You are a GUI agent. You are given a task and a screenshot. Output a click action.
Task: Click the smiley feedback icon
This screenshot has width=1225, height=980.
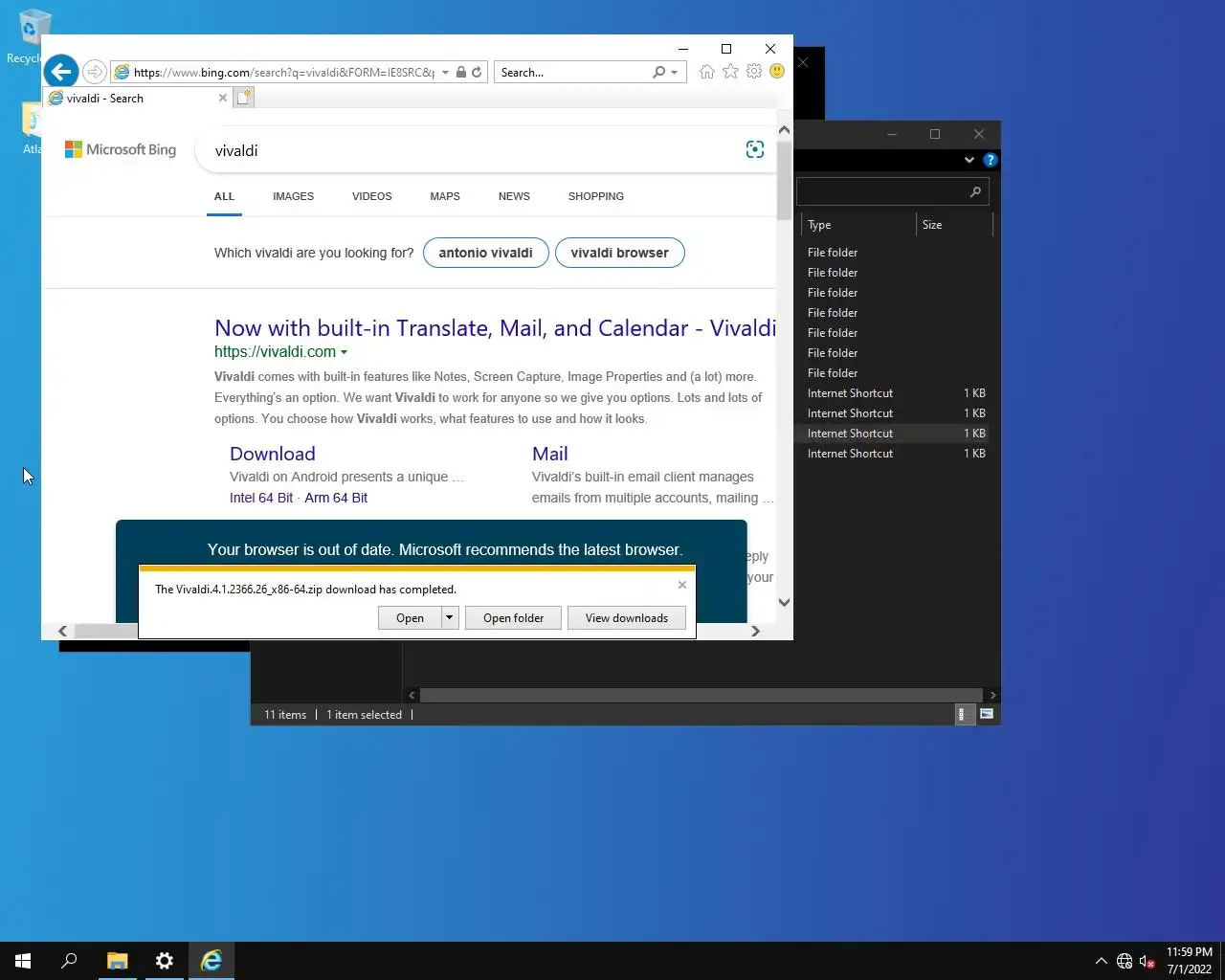click(x=777, y=72)
